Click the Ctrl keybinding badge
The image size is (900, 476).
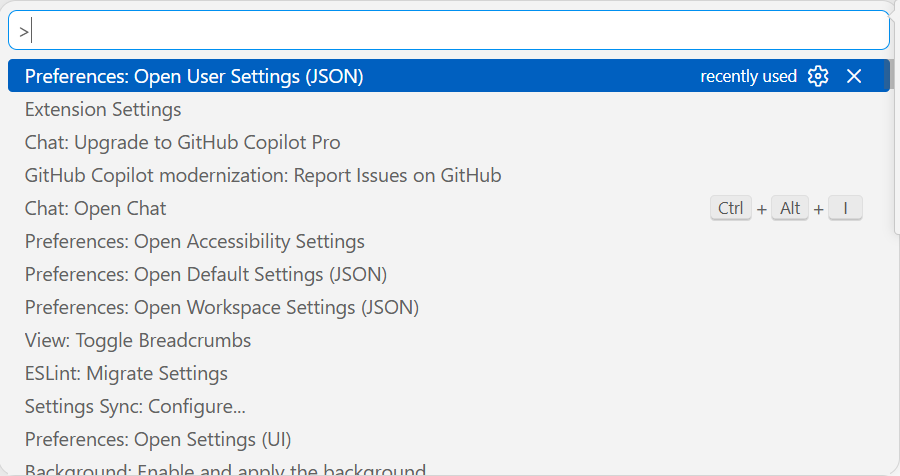click(x=731, y=208)
